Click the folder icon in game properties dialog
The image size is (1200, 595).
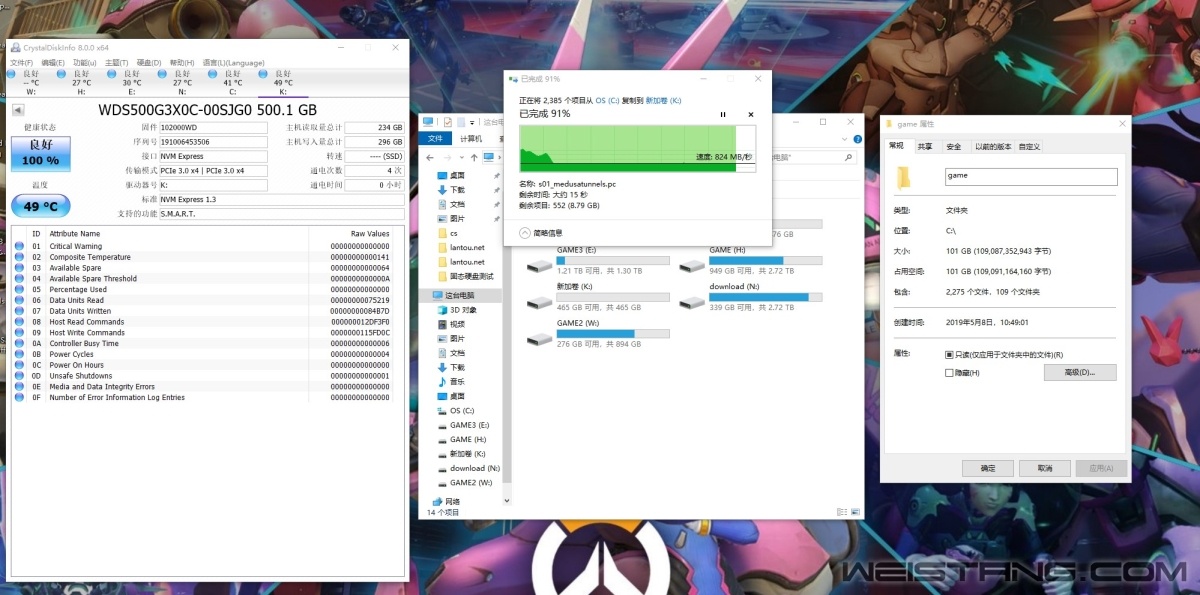(904, 178)
